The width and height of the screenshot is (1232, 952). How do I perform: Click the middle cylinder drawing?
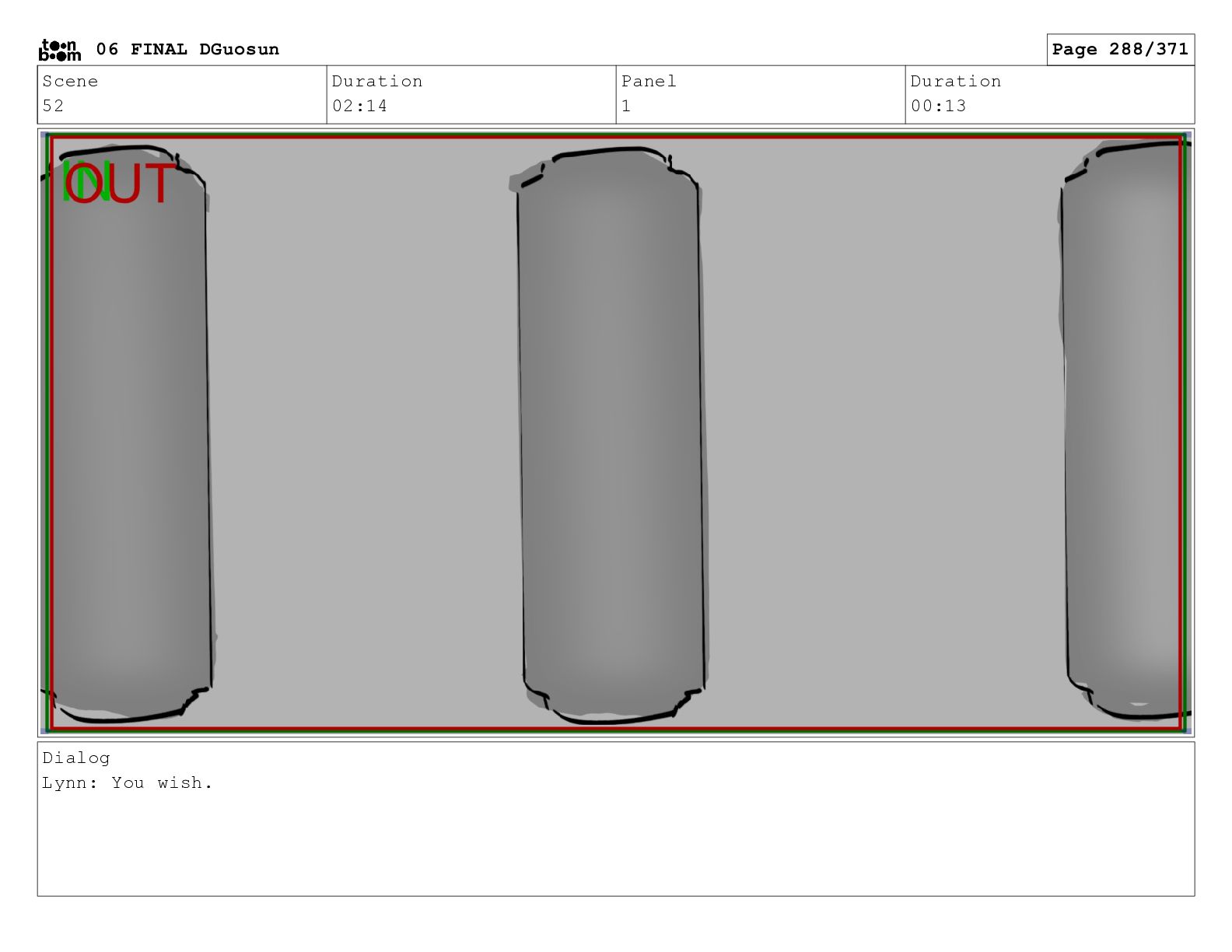coord(611,436)
